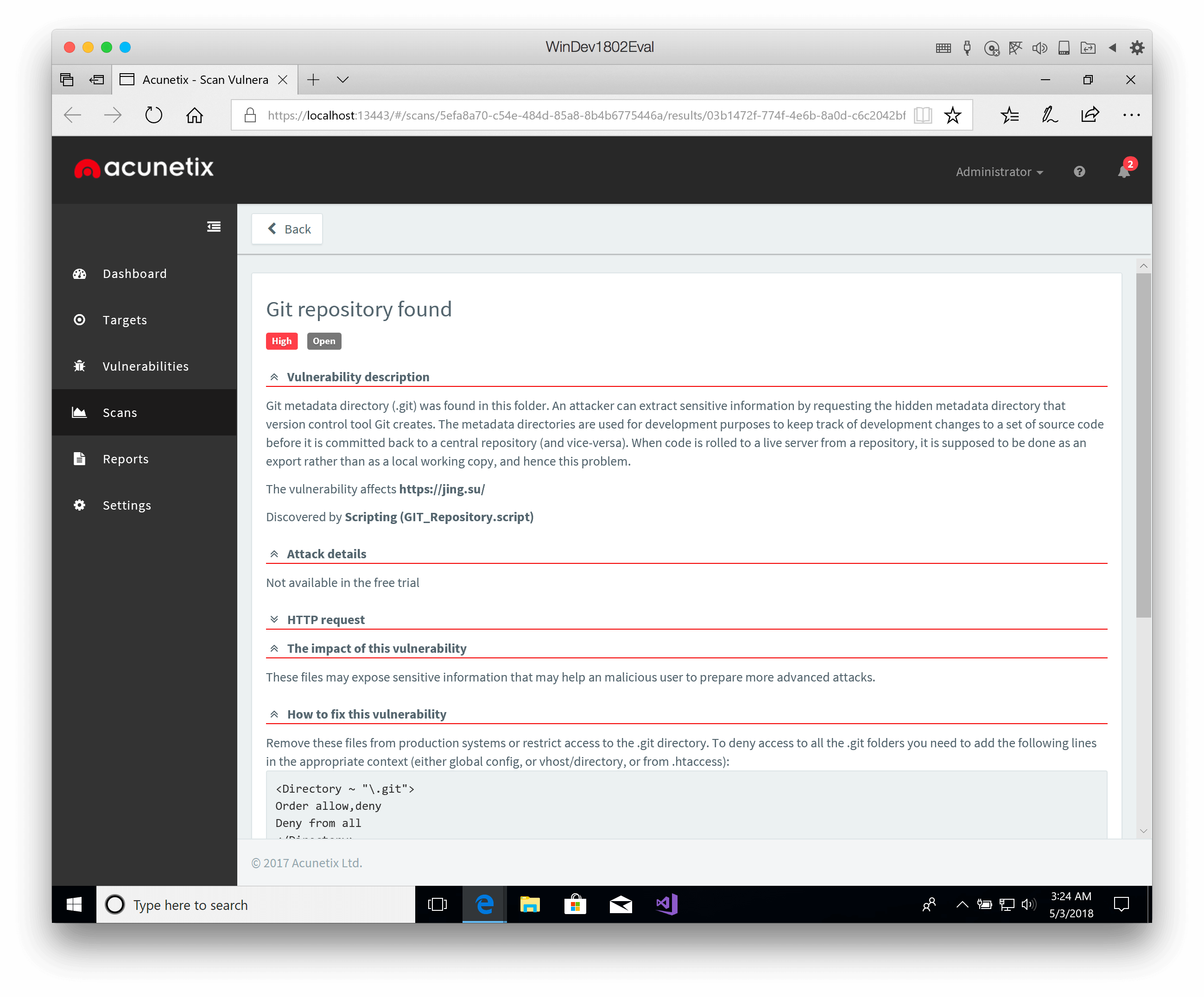The image size is (1204, 997).
Task: Open the help question mark icon
Action: pos(1079,171)
